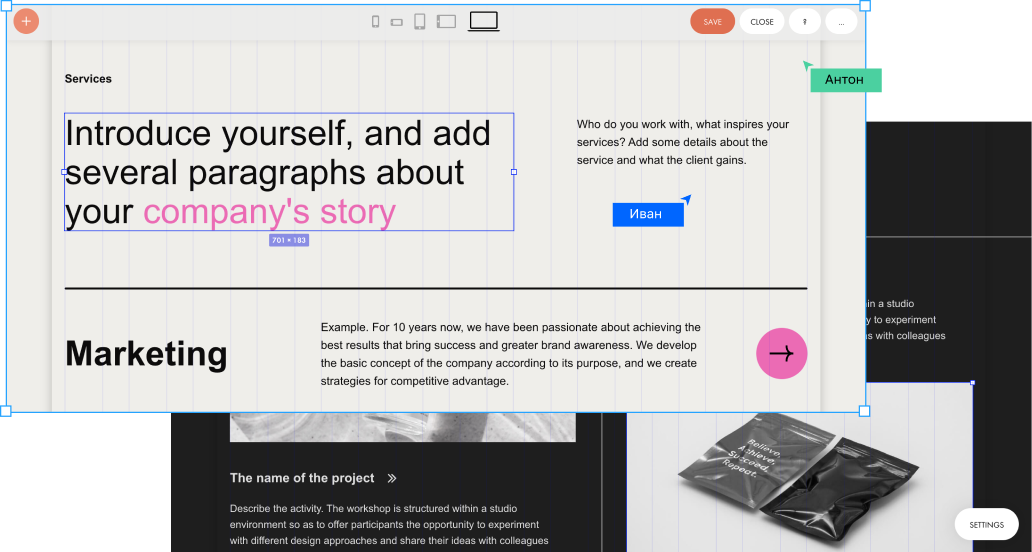Open the SETTINGS button
This screenshot has height=552, width=1032.
coord(986,524)
